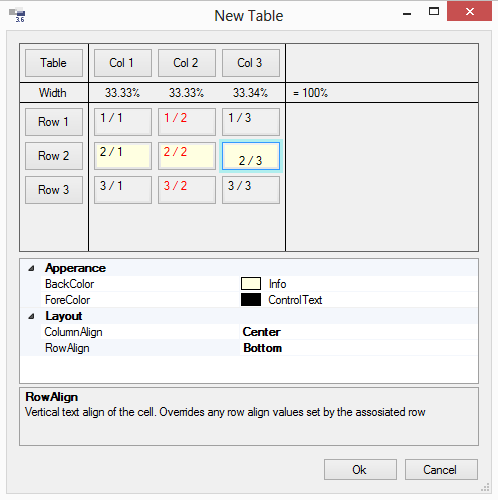Viewport: 498px width, 500px height.
Task: Select the Row 3 button
Action: pyautogui.click(x=54, y=190)
